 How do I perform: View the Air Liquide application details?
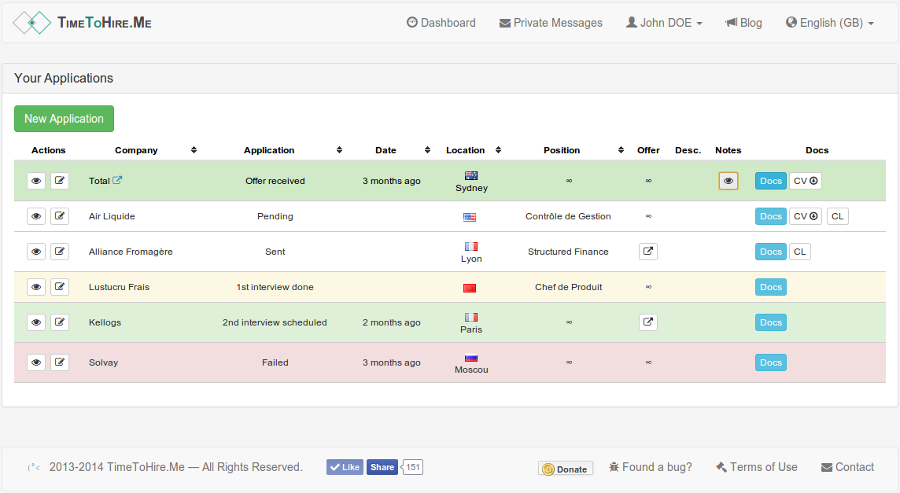point(36,216)
